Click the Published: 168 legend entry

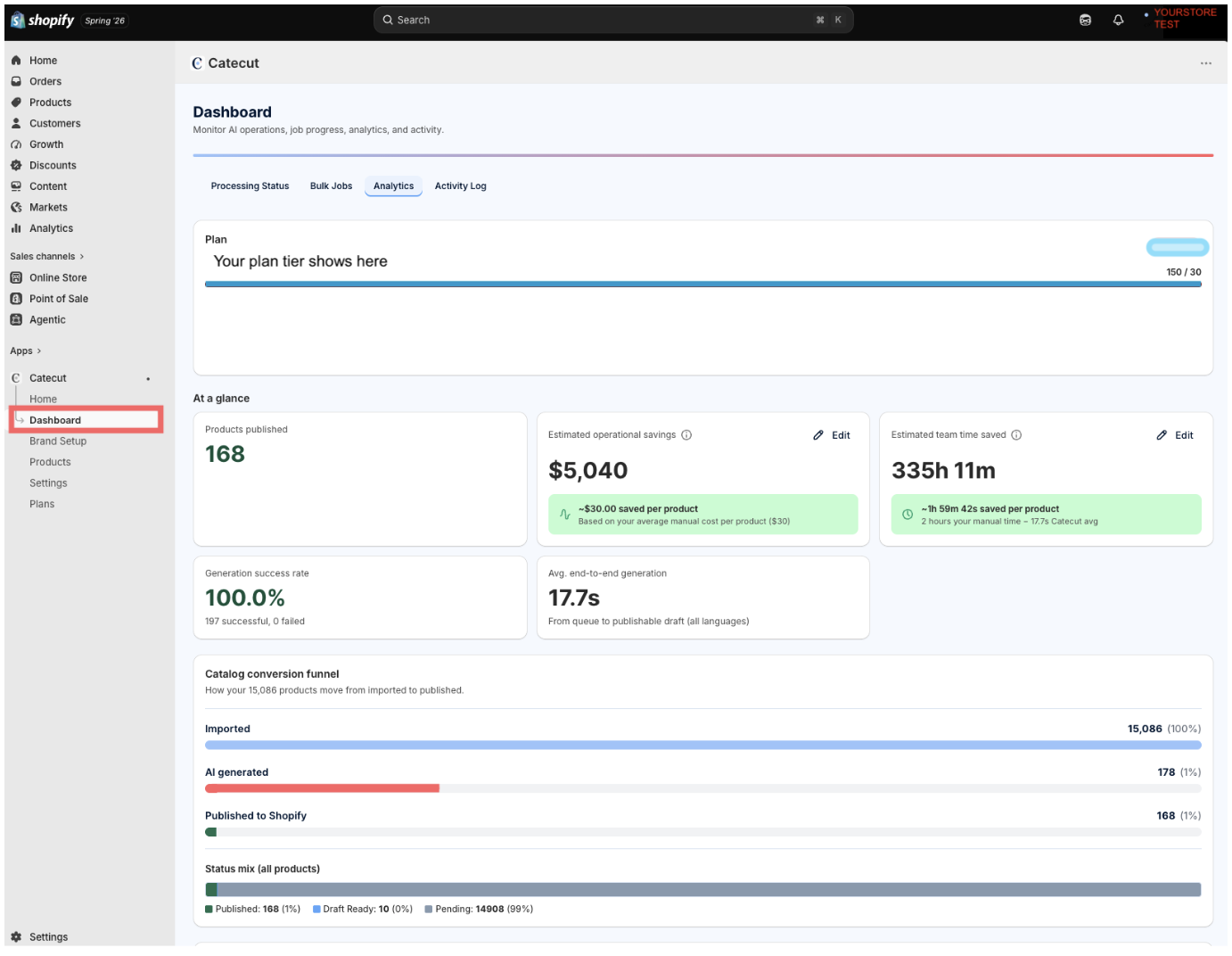point(252,910)
